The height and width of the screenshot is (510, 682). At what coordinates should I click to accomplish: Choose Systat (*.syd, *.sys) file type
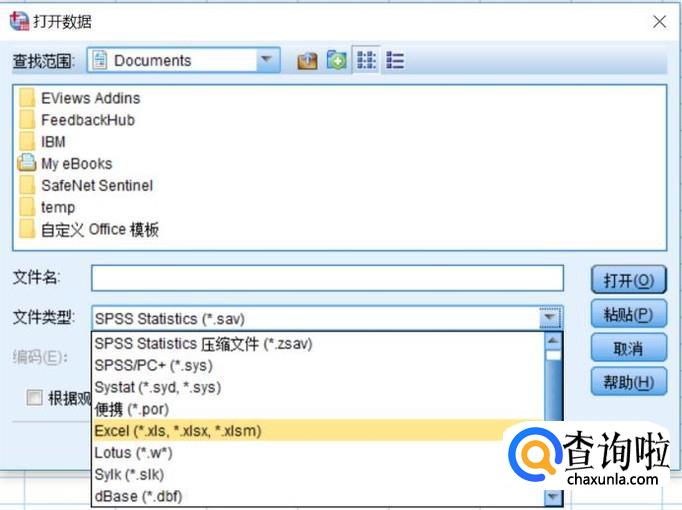[318, 387]
